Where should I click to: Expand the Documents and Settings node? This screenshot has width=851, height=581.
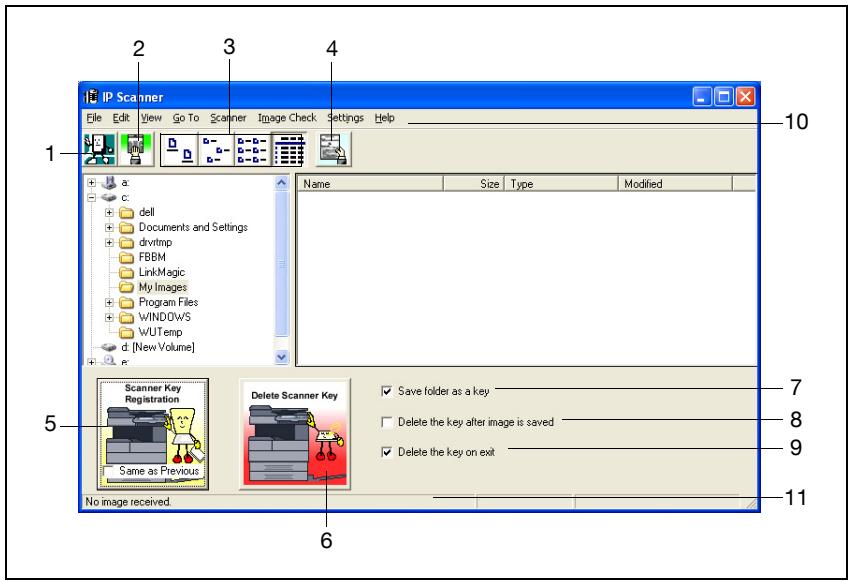click(109, 227)
